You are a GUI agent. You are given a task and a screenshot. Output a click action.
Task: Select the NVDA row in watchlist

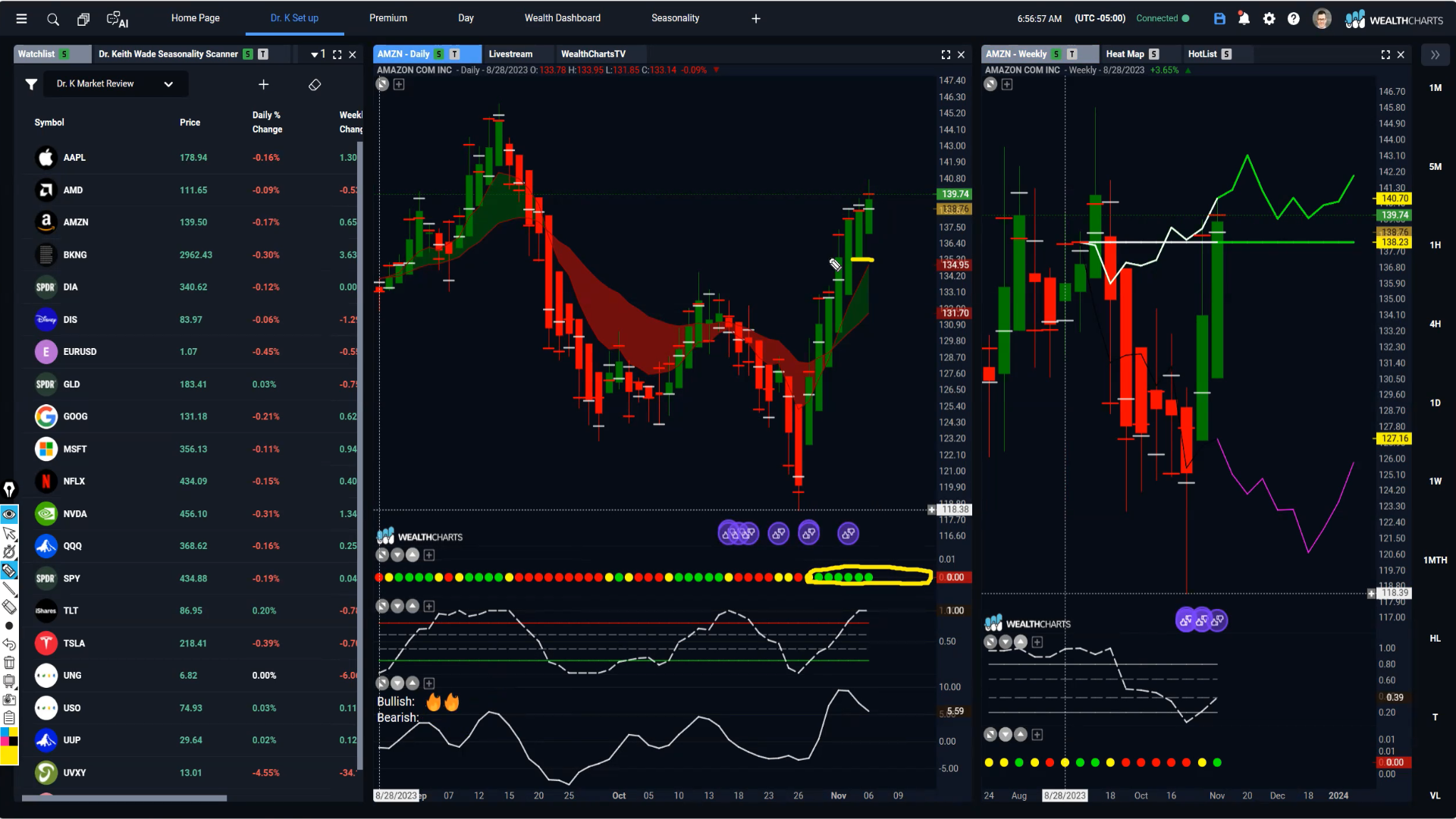click(x=190, y=514)
